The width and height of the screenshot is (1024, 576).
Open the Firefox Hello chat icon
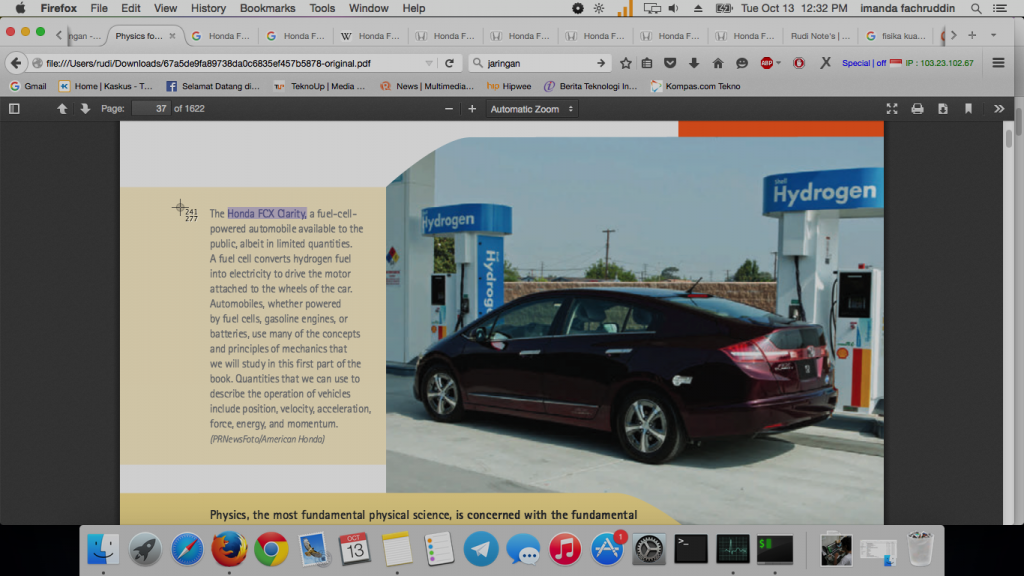(x=742, y=63)
